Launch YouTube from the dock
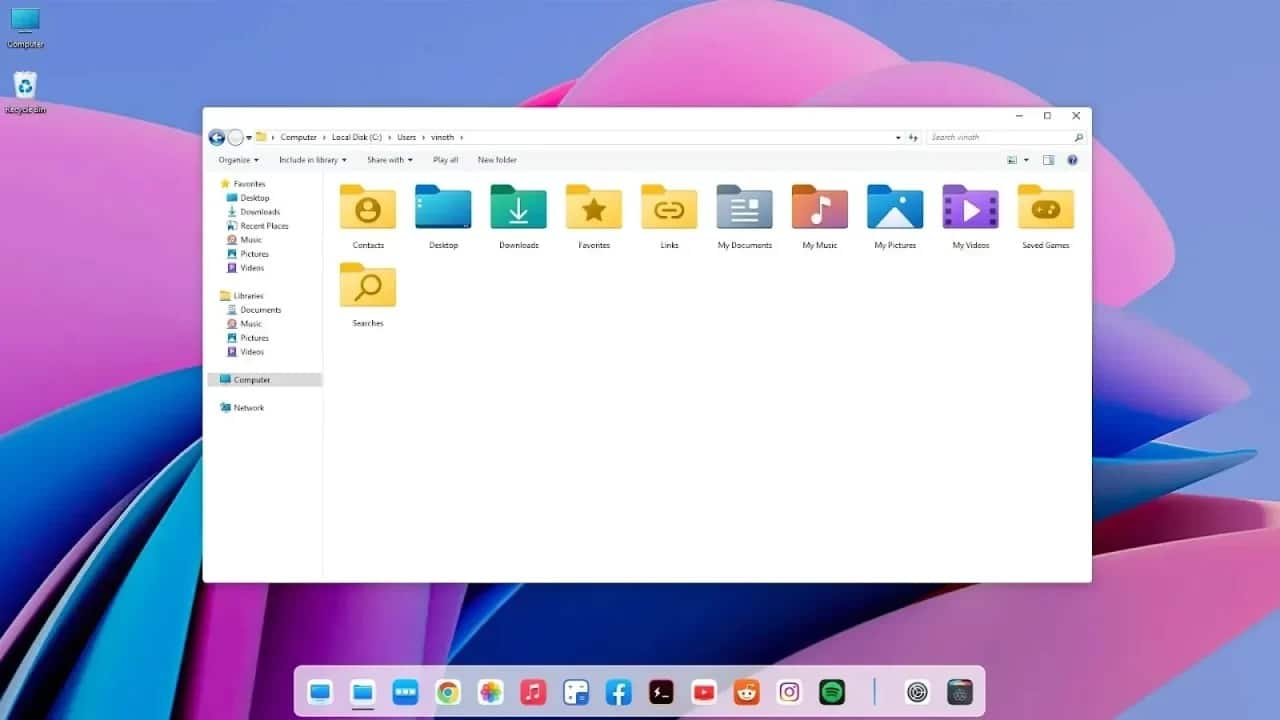Viewport: 1280px width, 720px height. click(704, 692)
